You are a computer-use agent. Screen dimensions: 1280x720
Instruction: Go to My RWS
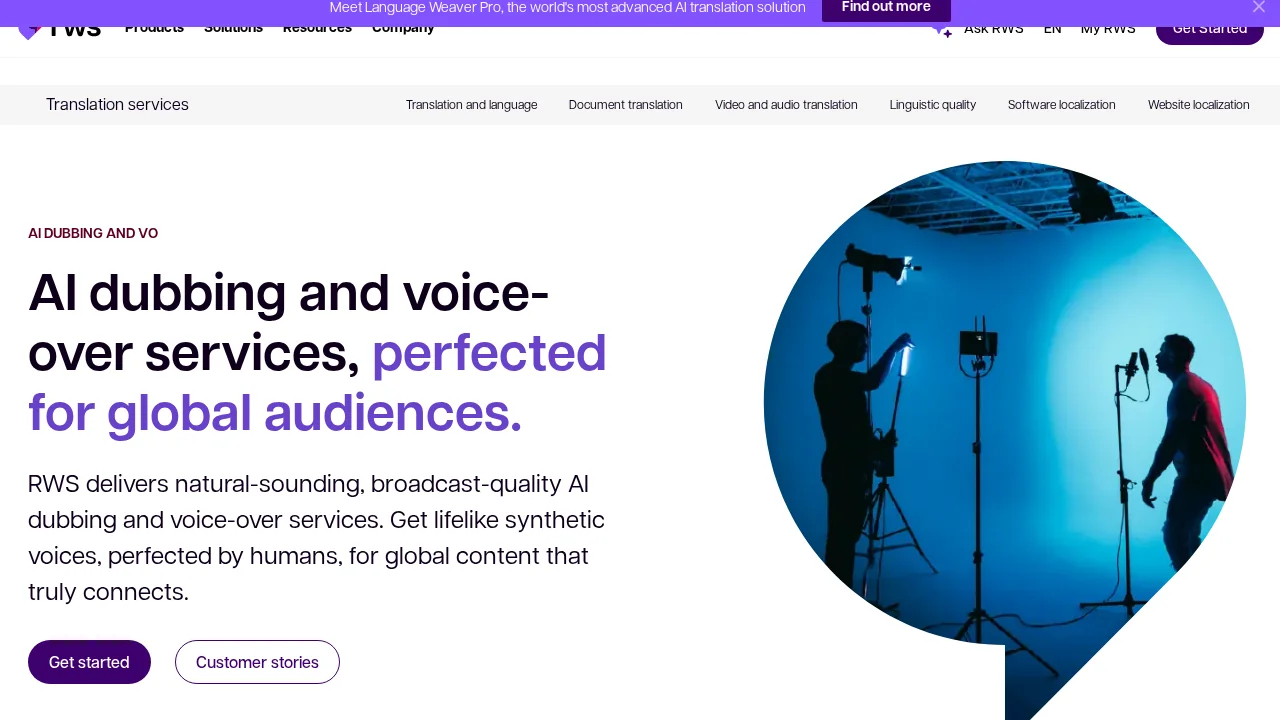pyautogui.click(x=1108, y=30)
